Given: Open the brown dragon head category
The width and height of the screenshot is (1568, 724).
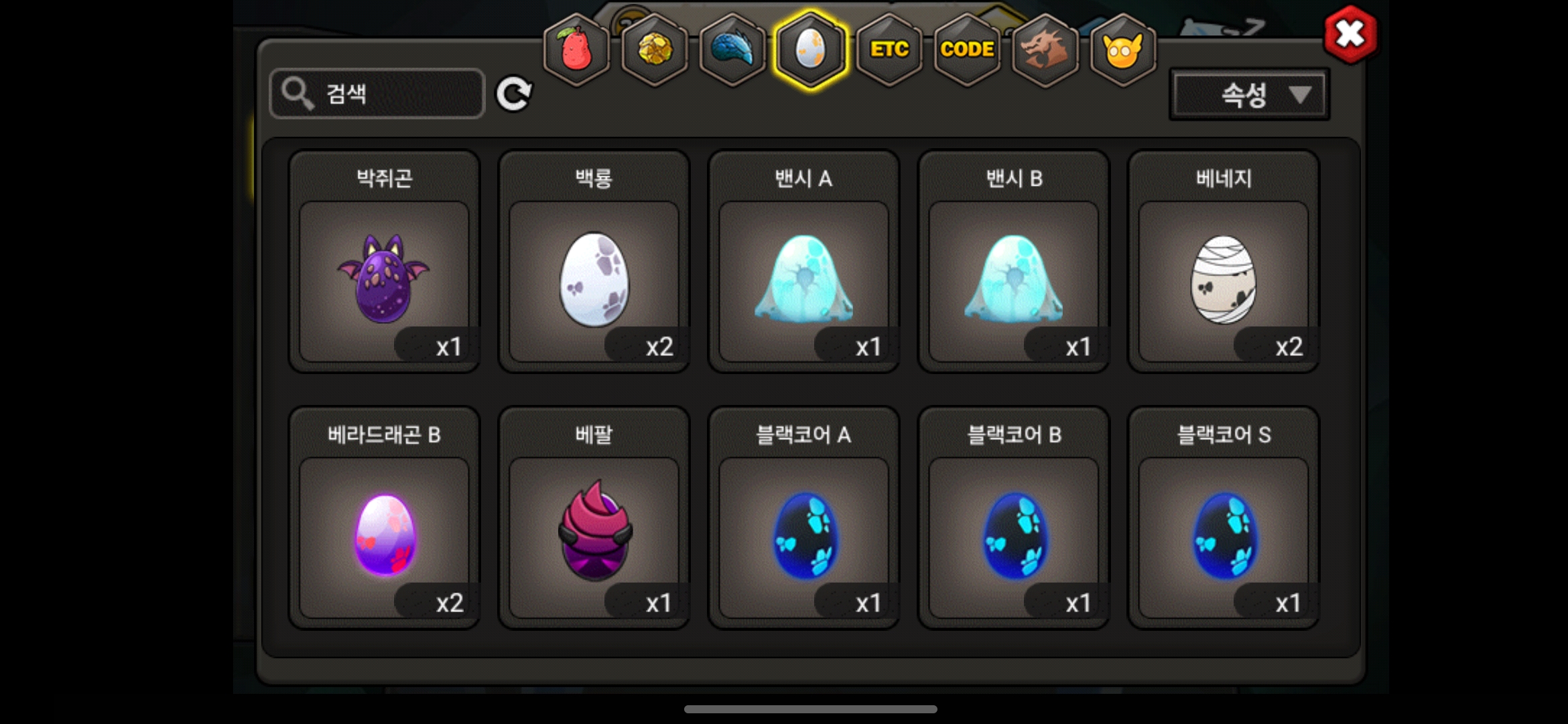Looking at the screenshot, I should [1045, 50].
